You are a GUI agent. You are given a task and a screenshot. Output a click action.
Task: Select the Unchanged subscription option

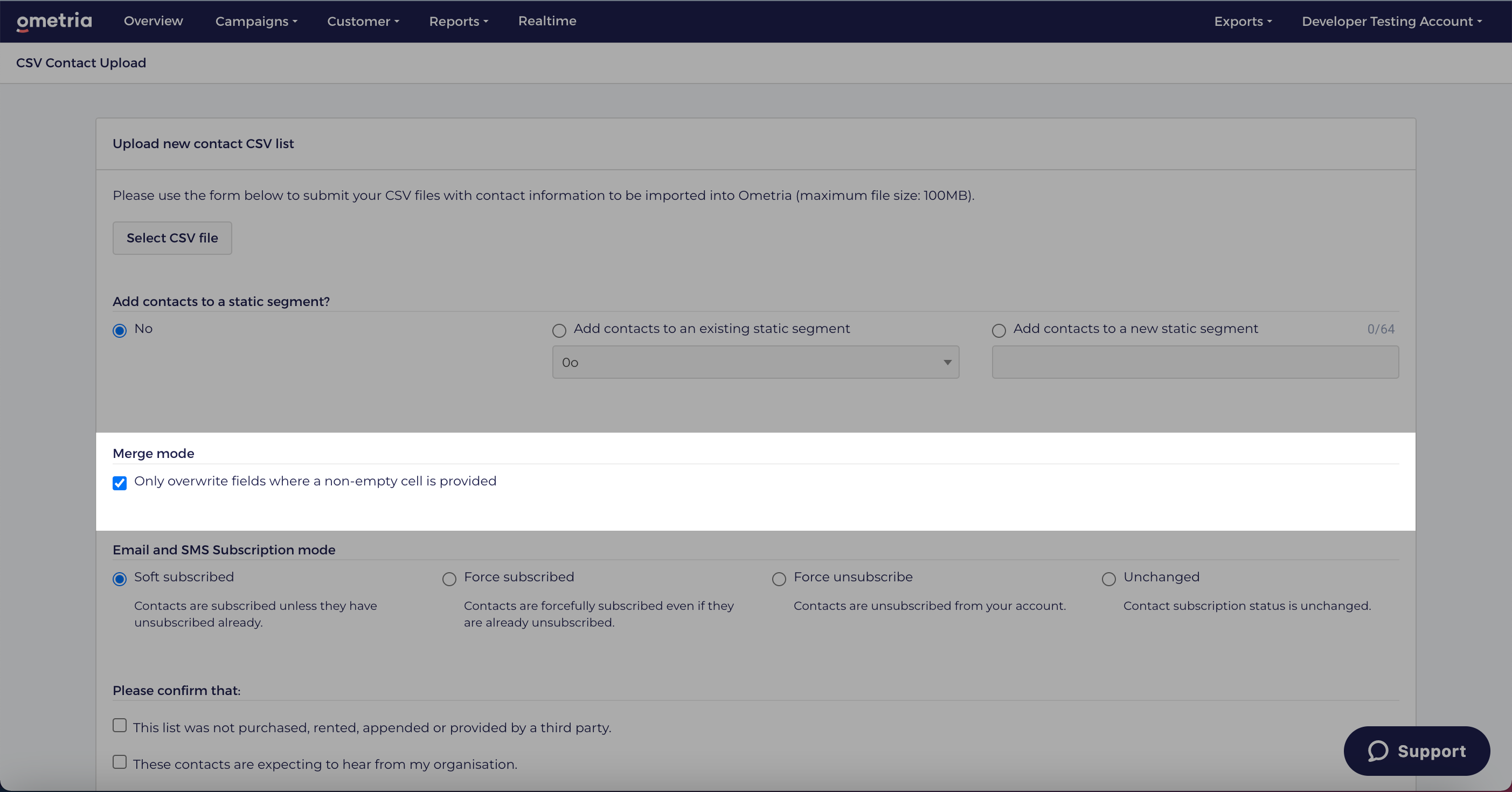(x=1109, y=579)
